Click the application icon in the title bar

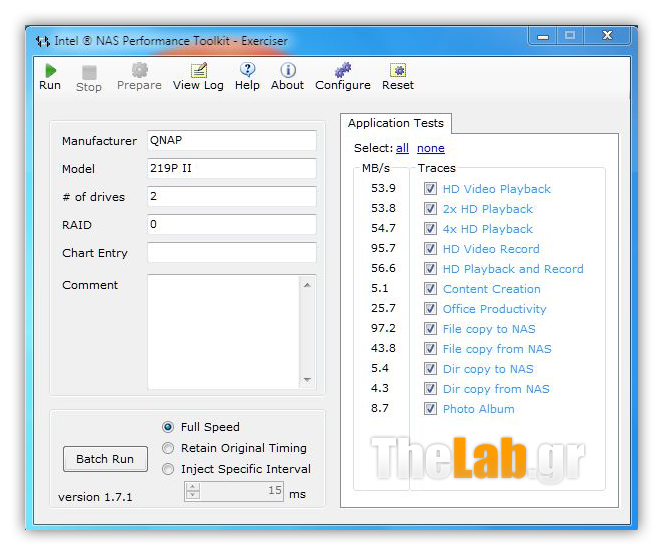pos(43,41)
